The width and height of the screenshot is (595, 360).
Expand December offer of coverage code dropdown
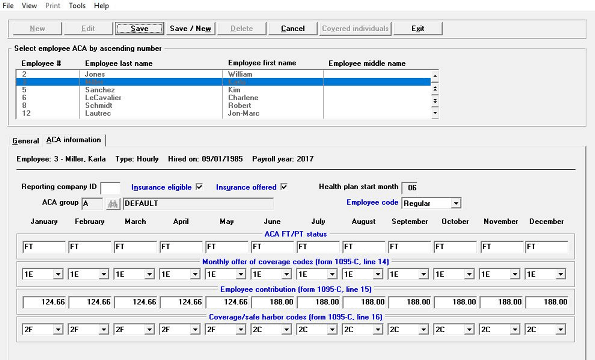coord(560,274)
